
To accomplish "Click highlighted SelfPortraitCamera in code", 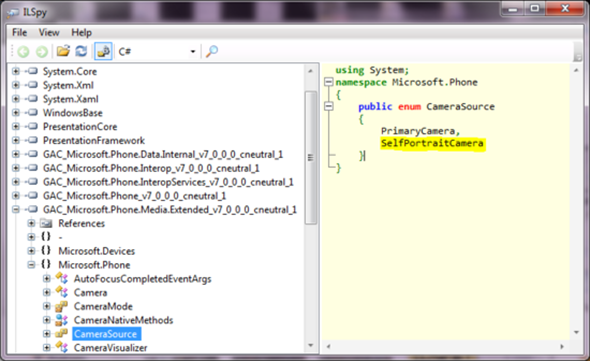I will click(432, 143).
